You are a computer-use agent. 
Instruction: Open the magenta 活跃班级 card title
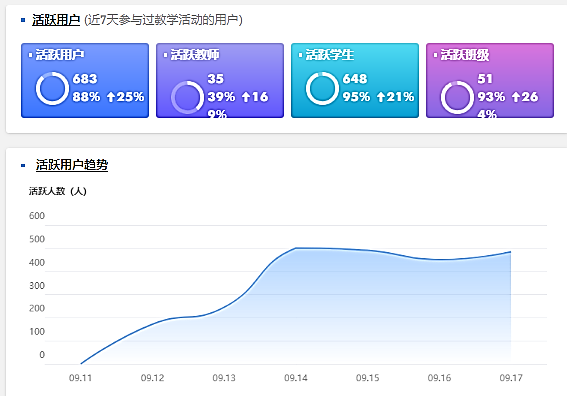[465, 55]
